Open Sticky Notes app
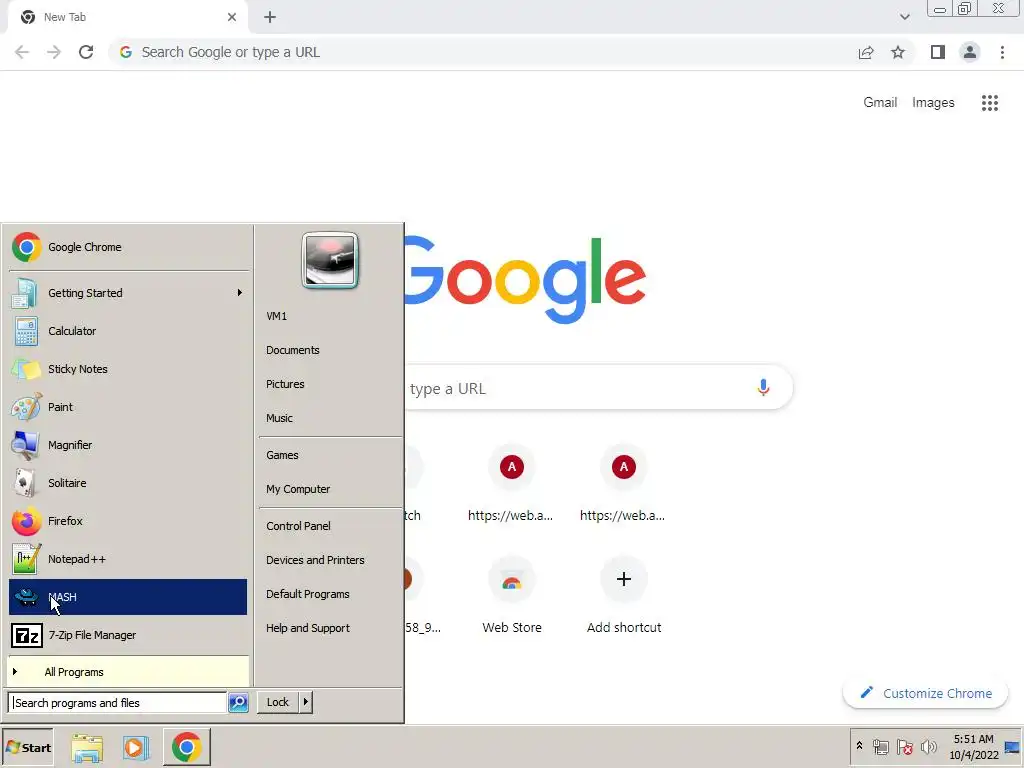Image resolution: width=1024 pixels, height=768 pixels. (128, 369)
